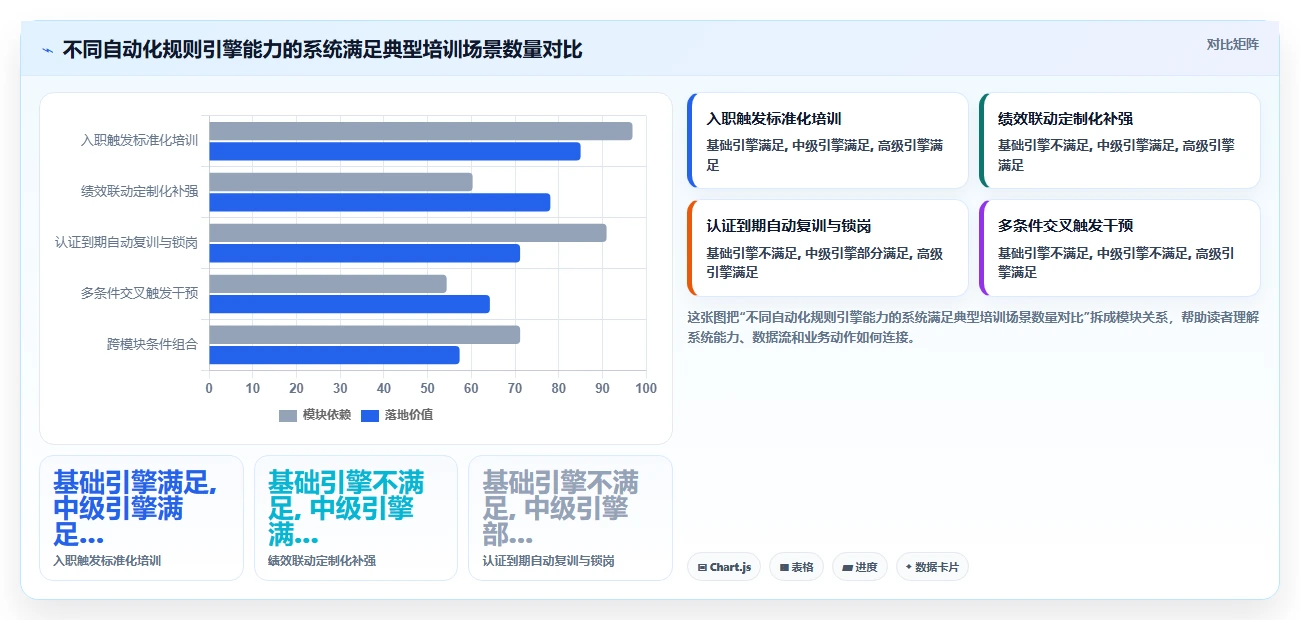Click the blue 落地价值 bar for 入职触发标准化培训
Screen dimensions: 1300x620
[394, 151]
